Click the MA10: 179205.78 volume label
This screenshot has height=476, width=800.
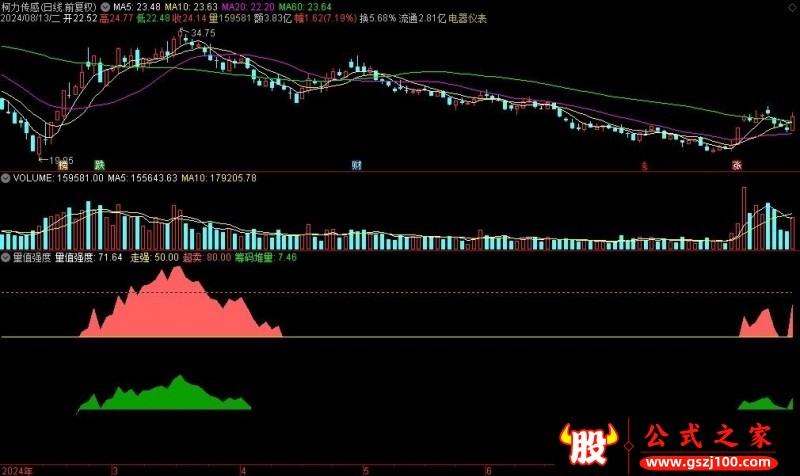click(219, 178)
